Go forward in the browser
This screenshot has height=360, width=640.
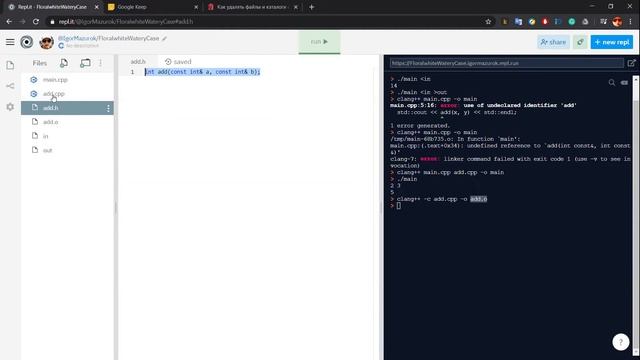tap(22, 22)
